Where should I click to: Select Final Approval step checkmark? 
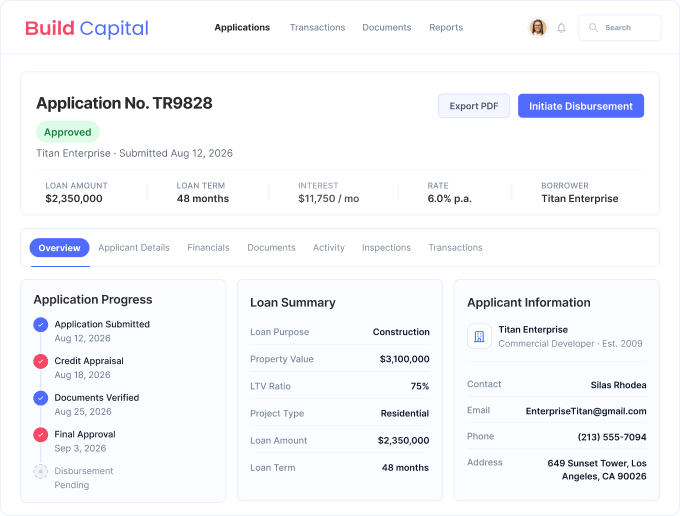41,434
